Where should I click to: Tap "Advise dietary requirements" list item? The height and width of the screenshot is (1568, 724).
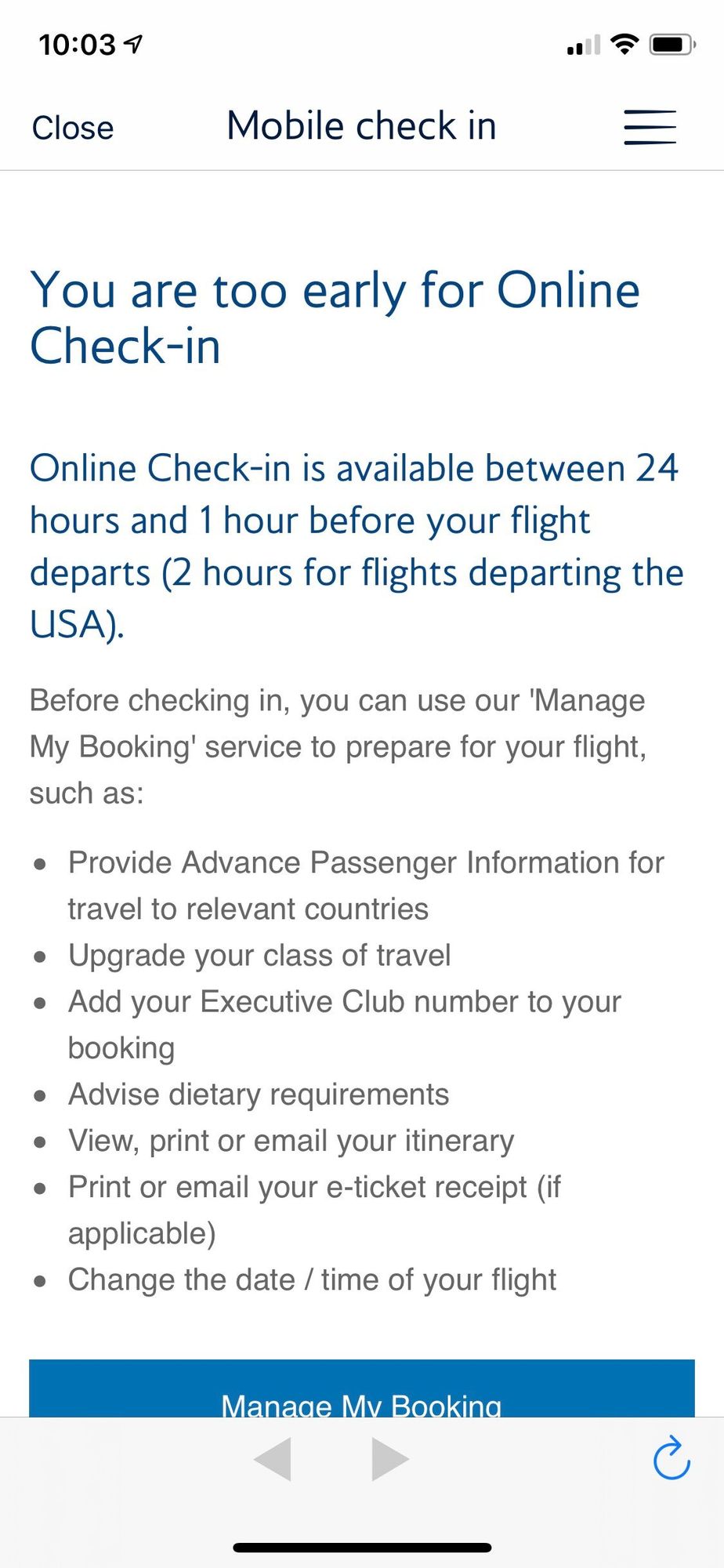(x=259, y=1094)
